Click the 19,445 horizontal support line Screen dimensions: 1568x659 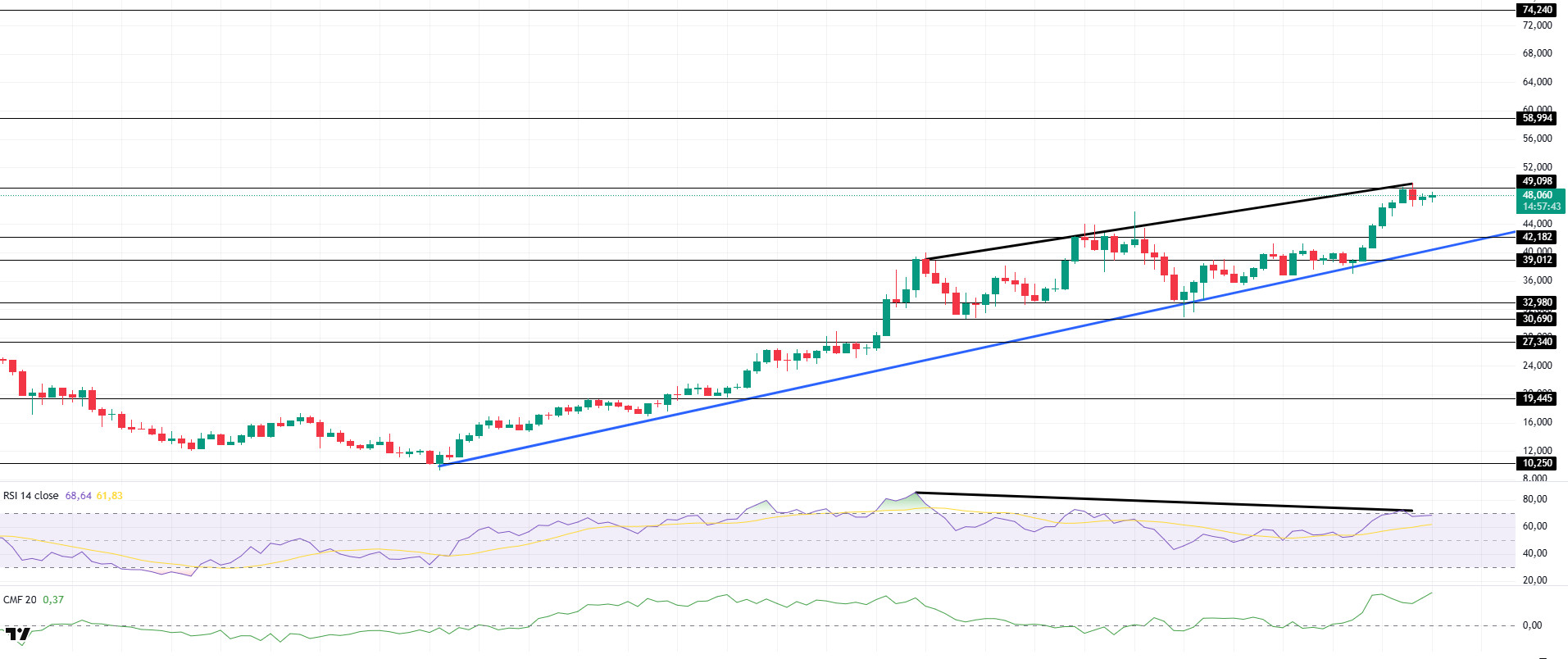(758, 398)
